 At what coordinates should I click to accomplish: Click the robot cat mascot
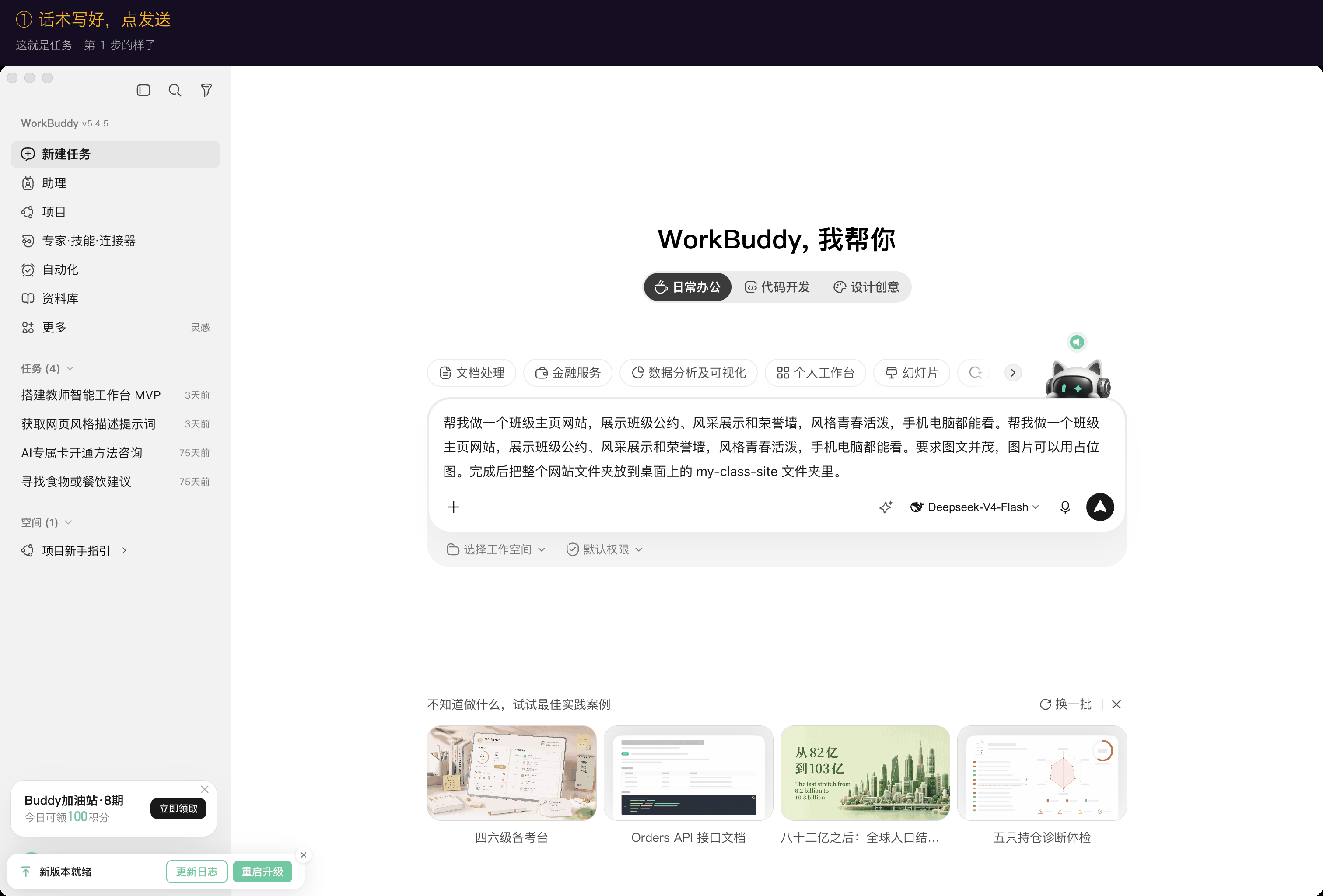1078,379
